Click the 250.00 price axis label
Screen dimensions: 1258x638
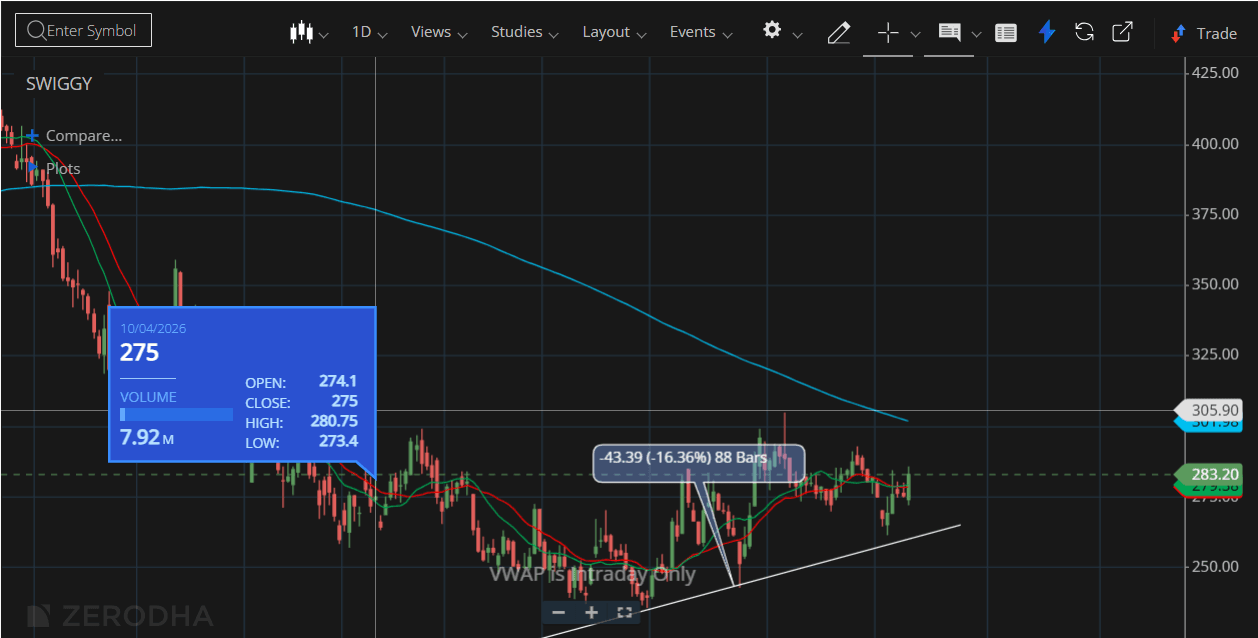coord(1216,567)
